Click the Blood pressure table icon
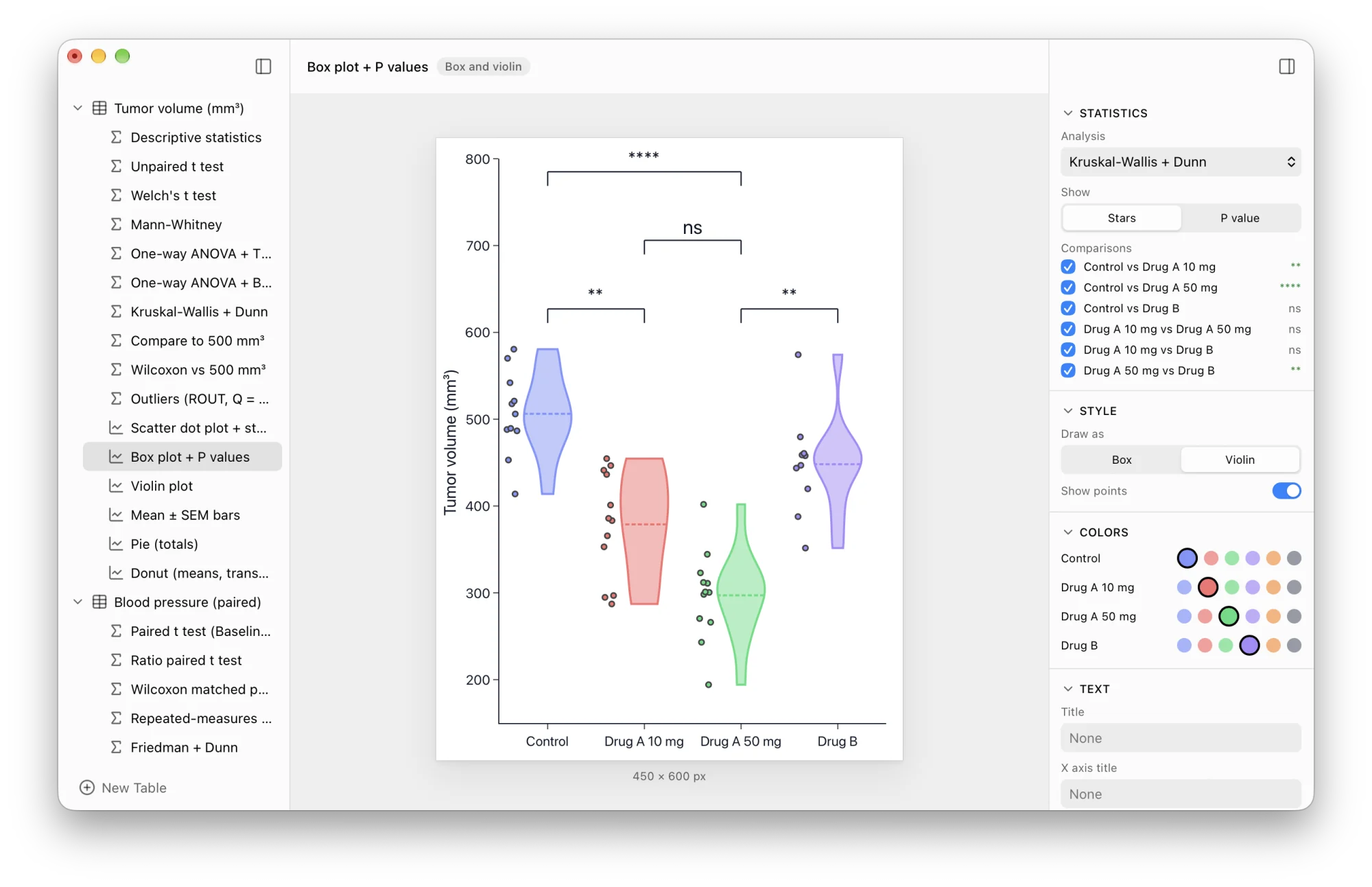Screen dimensions: 1372x887 click(99, 602)
